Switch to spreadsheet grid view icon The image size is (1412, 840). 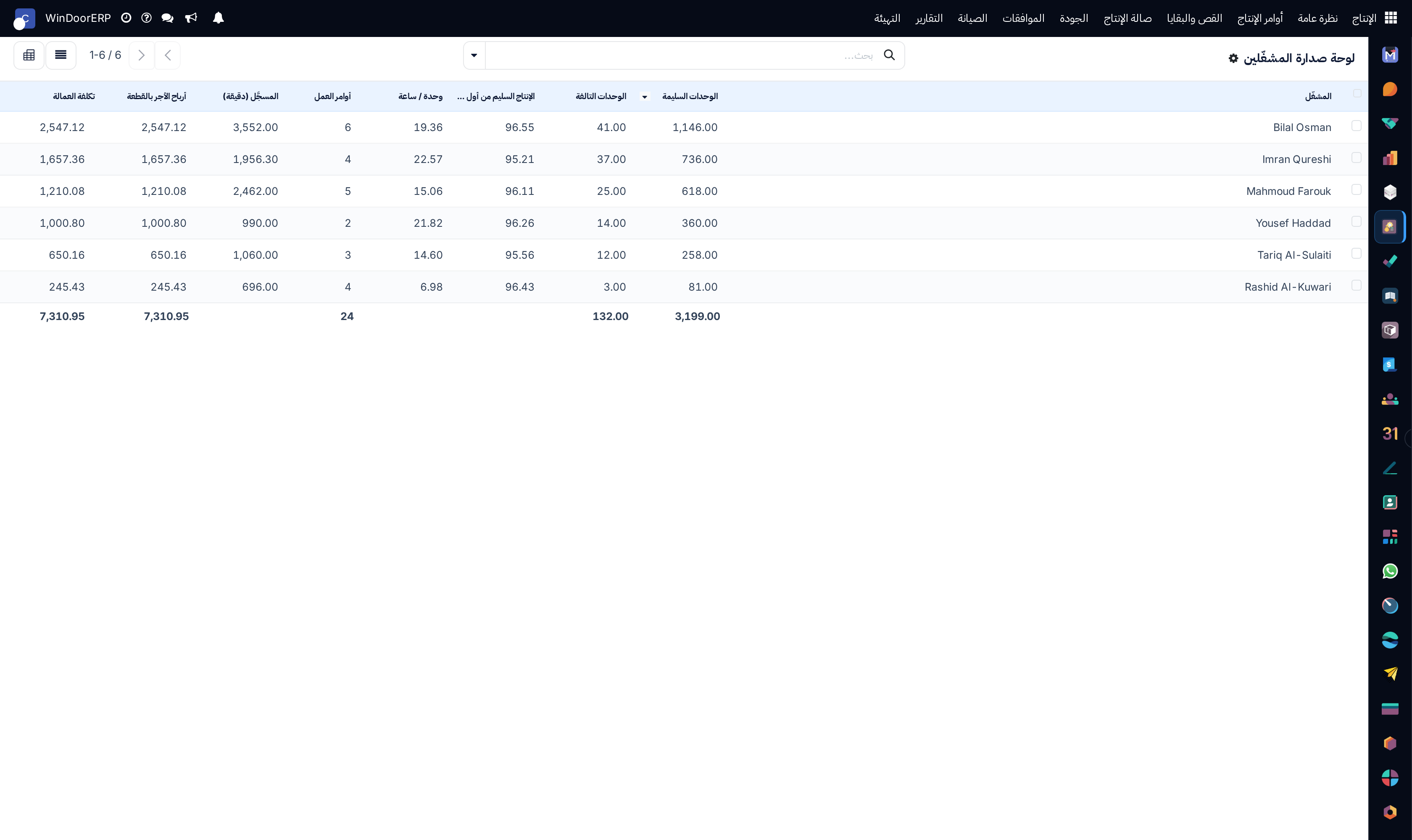point(29,55)
